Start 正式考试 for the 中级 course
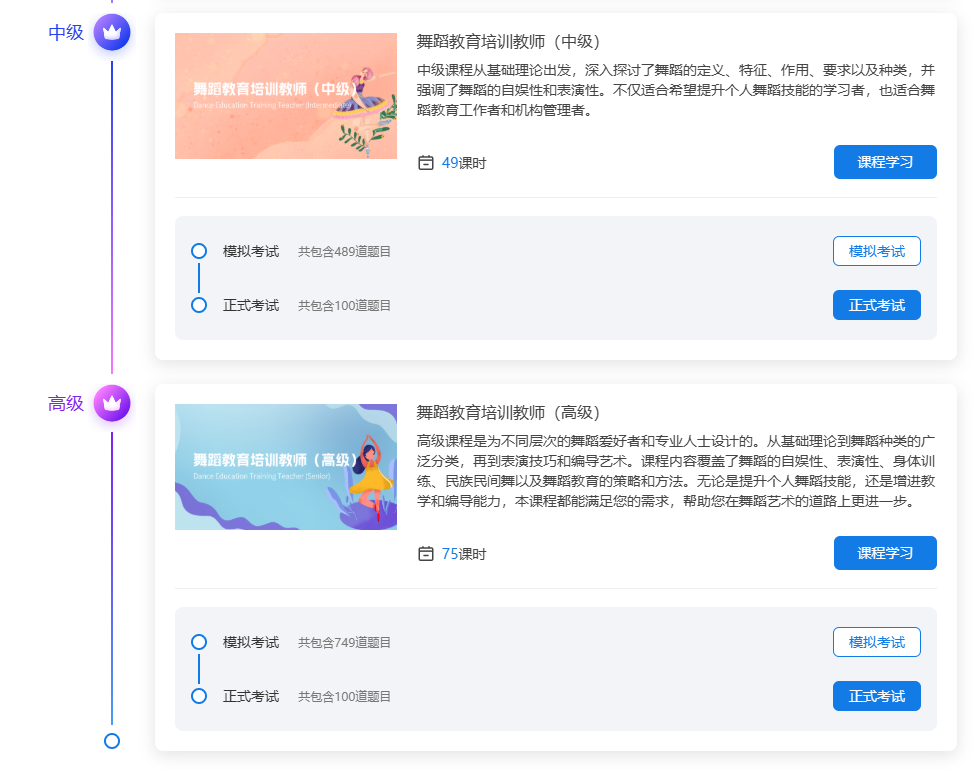 [x=877, y=305]
